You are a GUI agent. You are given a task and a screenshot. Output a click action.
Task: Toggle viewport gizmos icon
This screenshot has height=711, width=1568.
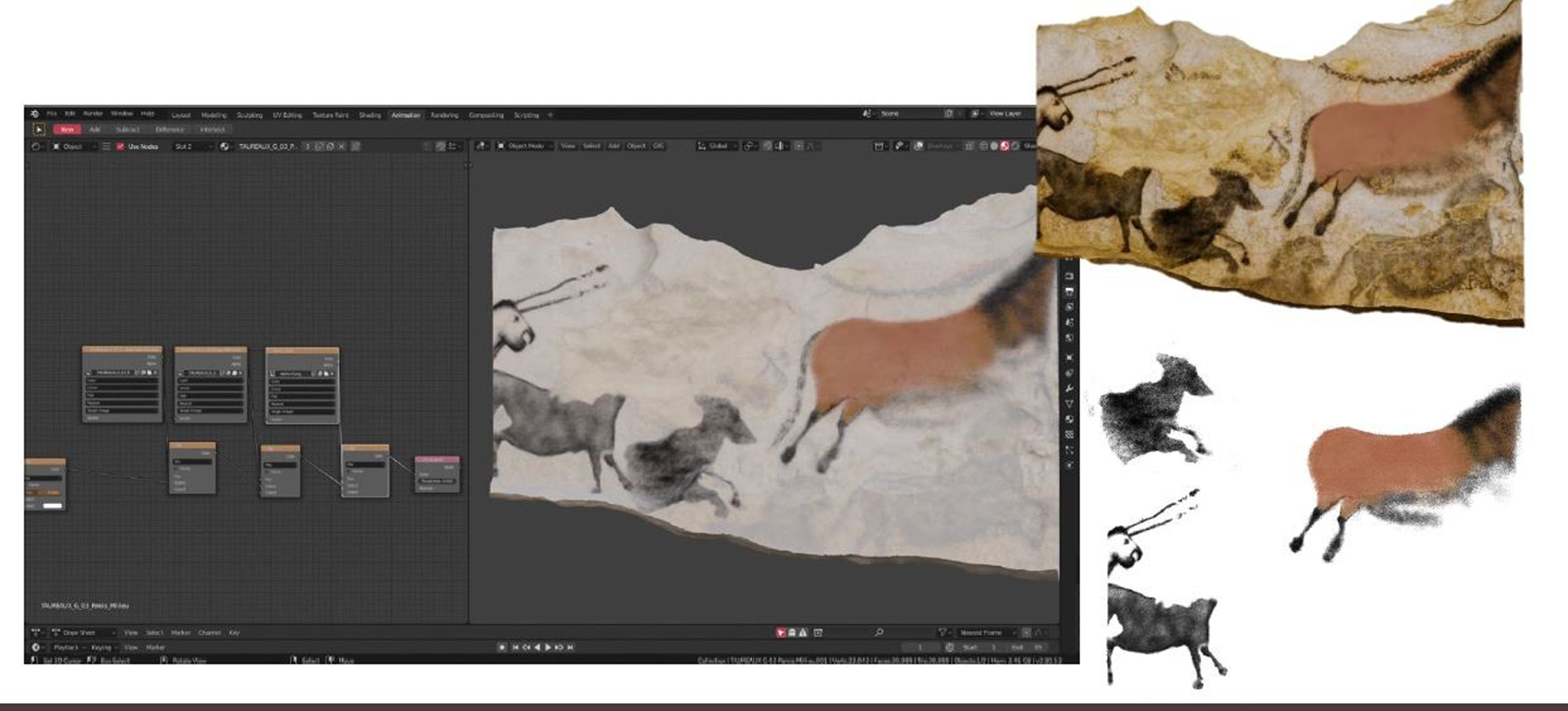click(899, 146)
